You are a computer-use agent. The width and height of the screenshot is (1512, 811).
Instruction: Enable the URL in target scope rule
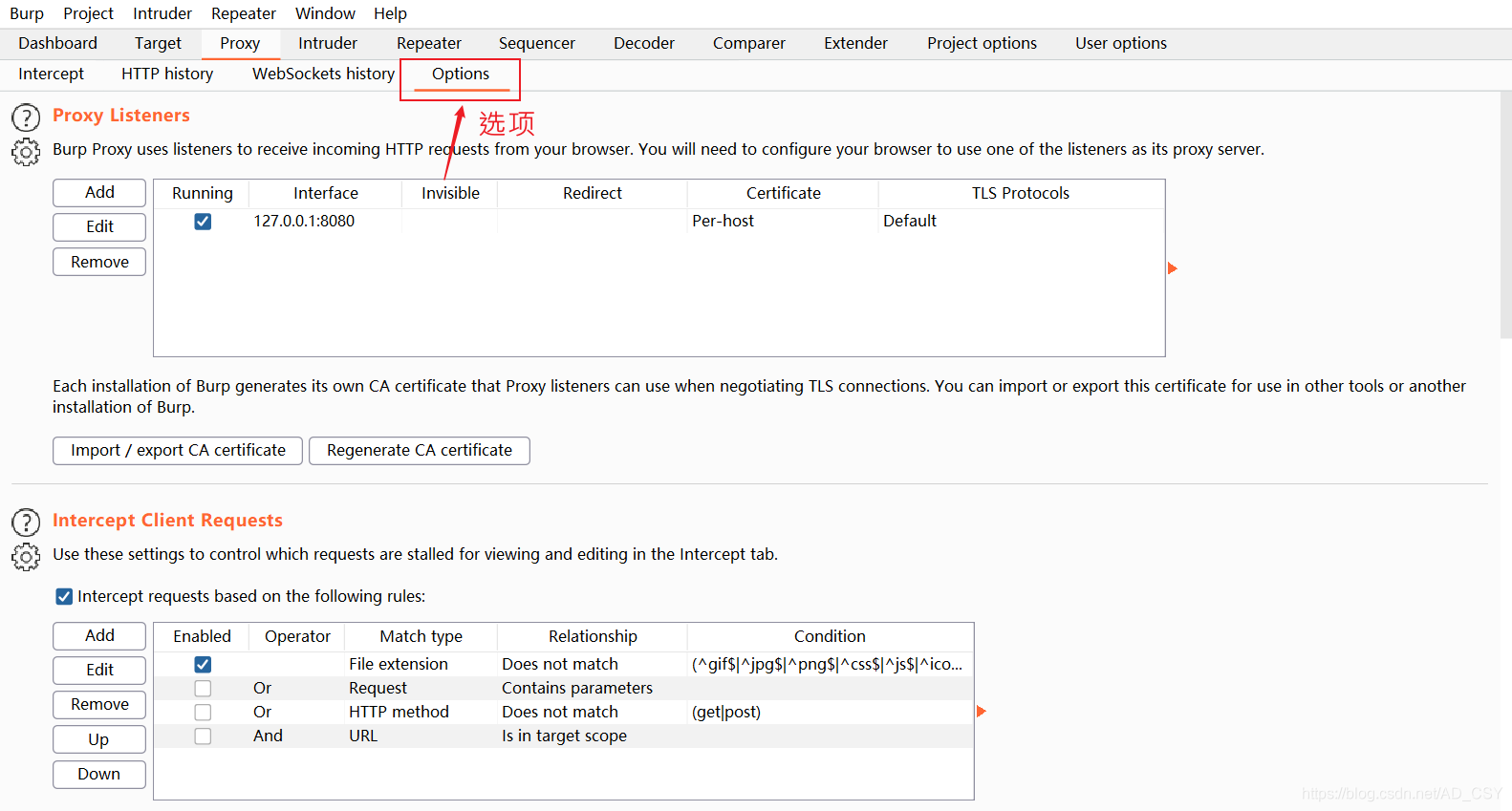[203, 736]
